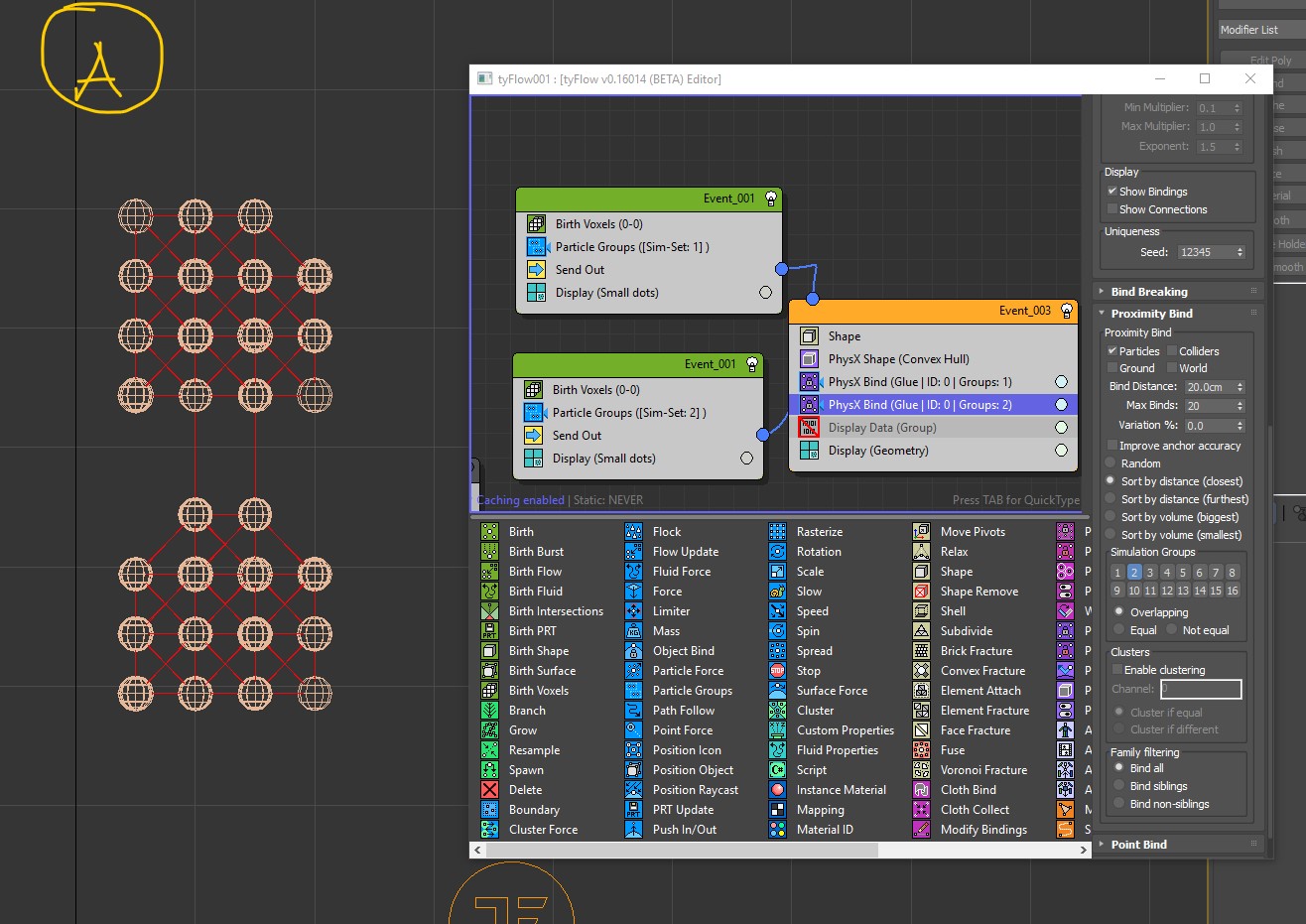Select the Display (Geometry) operator in Event_003
This screenshot has width=1306, height=924.
click(x=933, y=451)
